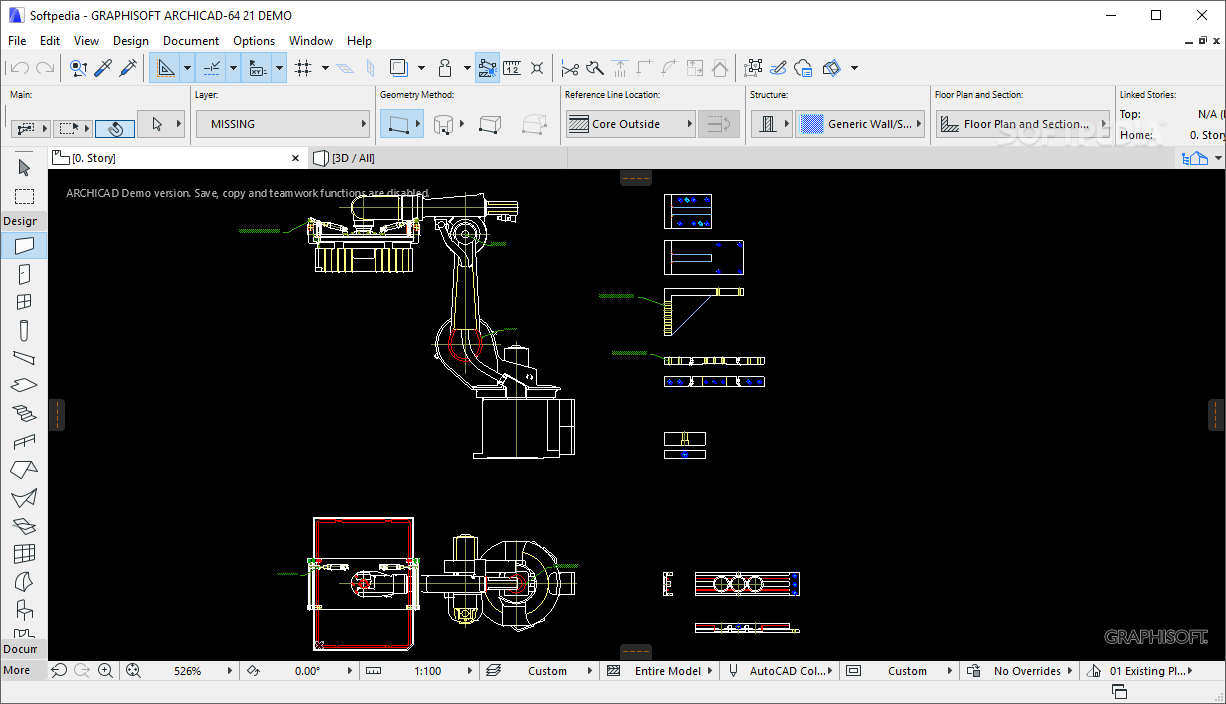
Task: Open the Generic Wall/S... structure dropdown
Action: 860,124
